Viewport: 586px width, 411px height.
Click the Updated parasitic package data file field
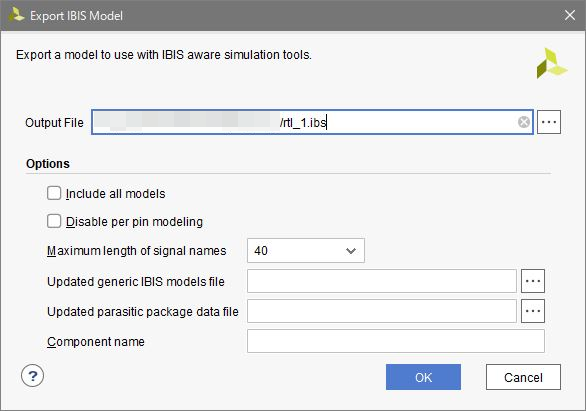pyautogui.click(x=382, y=311)
